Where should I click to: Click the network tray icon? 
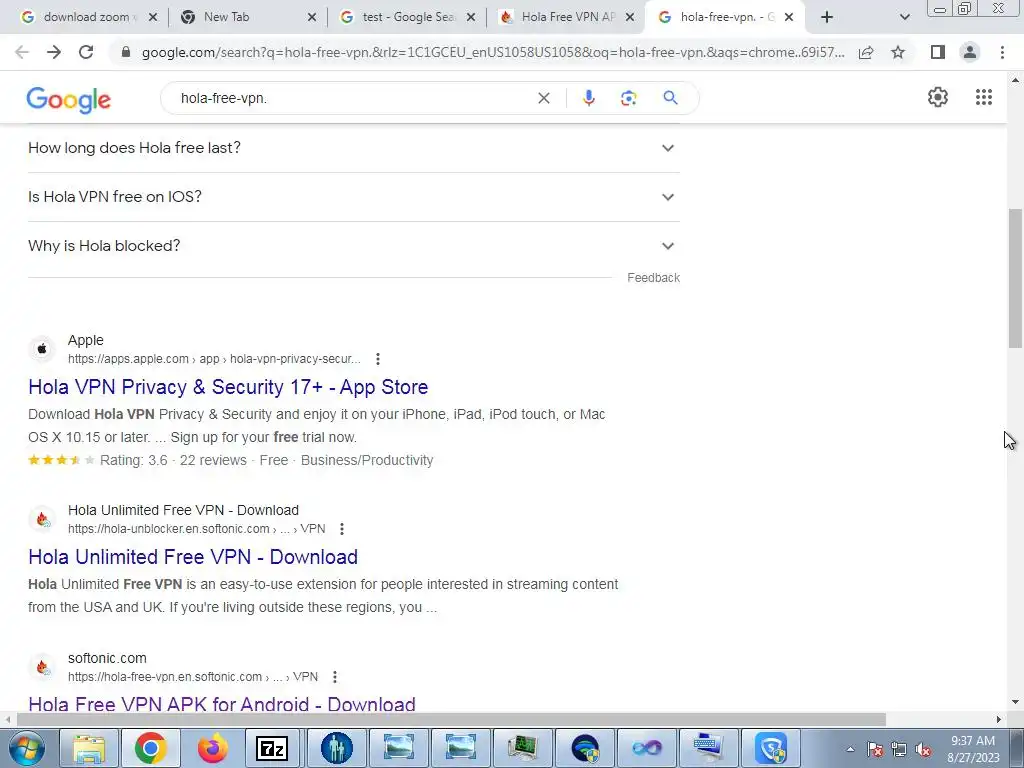899,750
